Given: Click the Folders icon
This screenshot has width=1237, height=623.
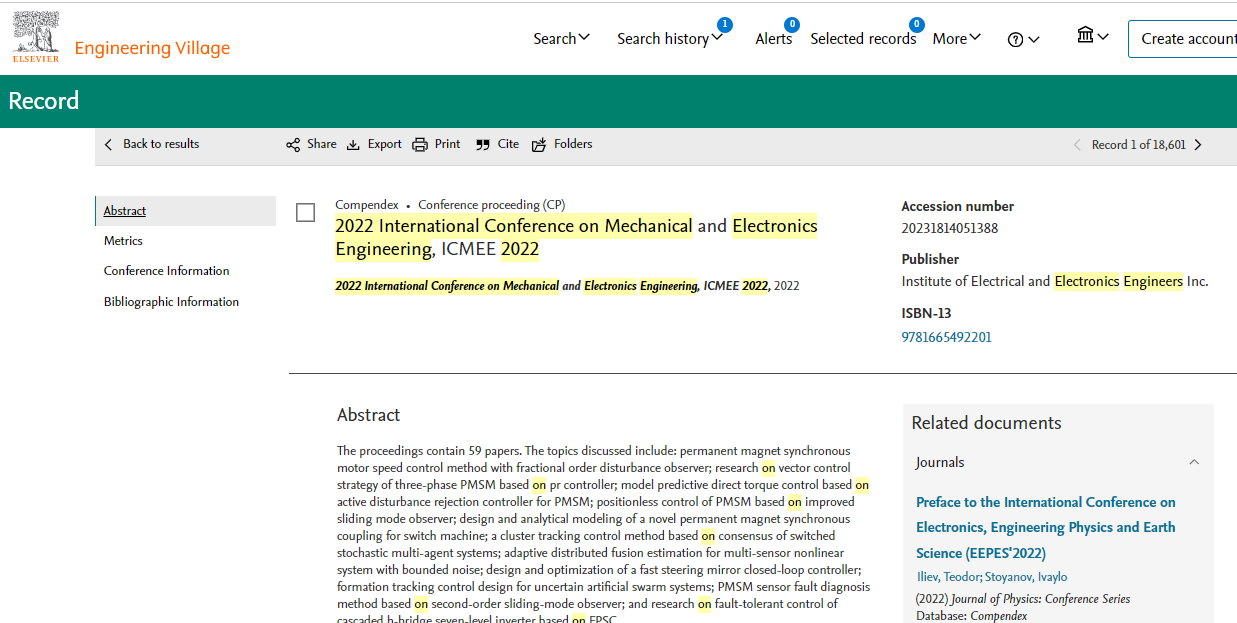Looking at the screenshot, I should (x=539, y=145).
